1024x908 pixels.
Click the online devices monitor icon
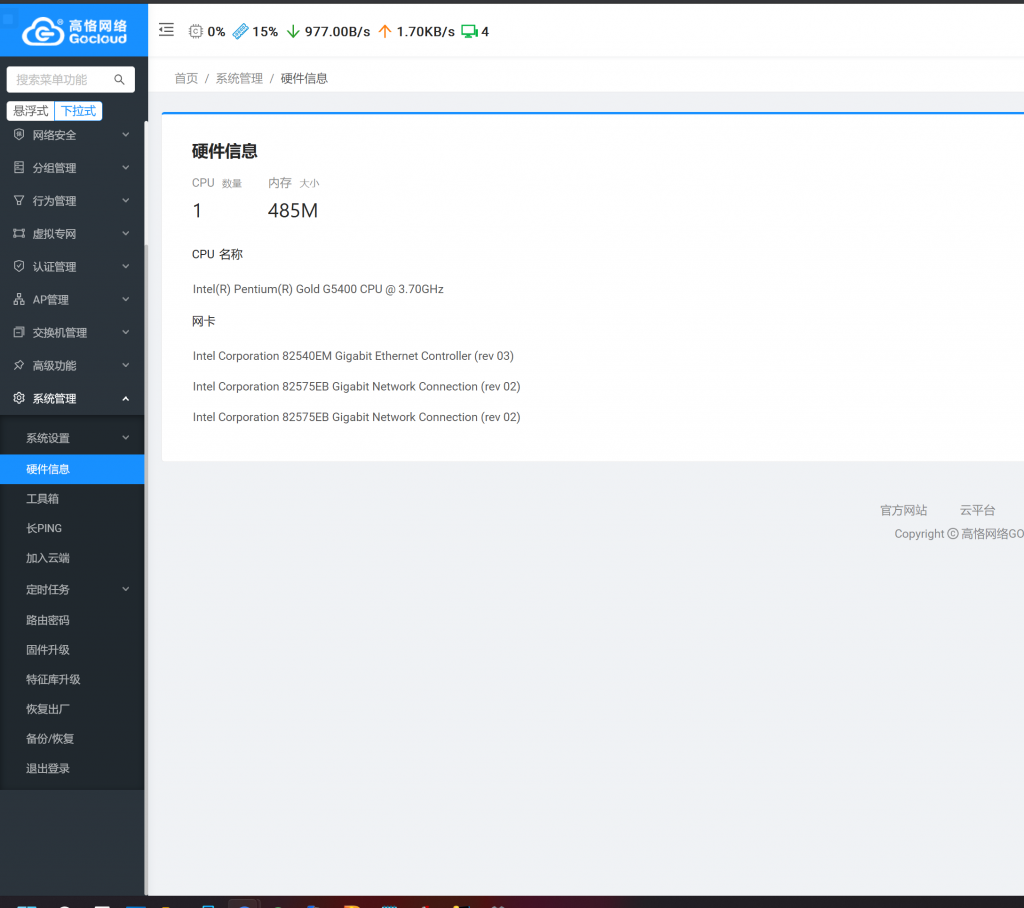(x=469, y=31)
